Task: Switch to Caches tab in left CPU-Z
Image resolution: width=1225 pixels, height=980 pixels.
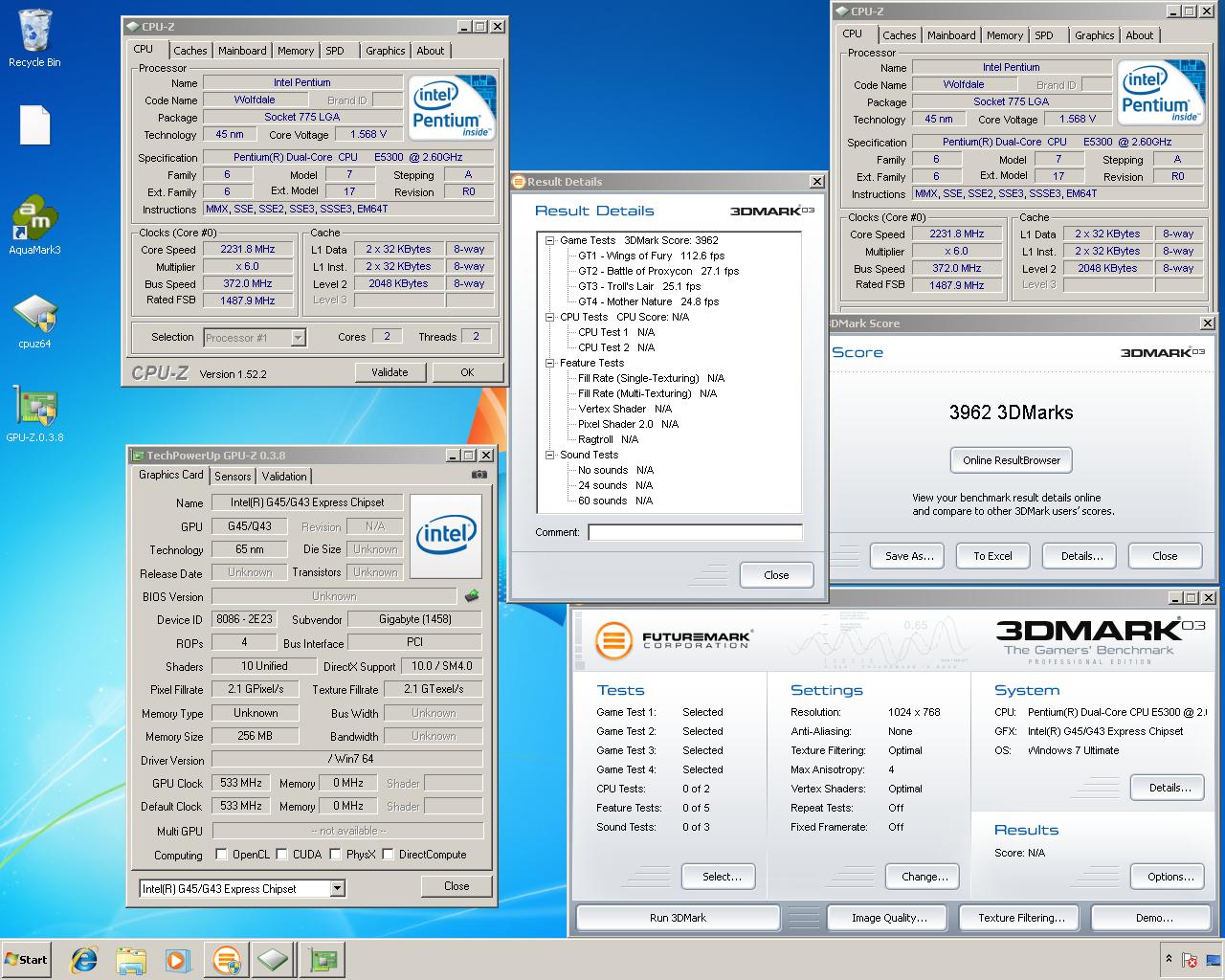Action: pyautogui.click(x=189, y=51)
